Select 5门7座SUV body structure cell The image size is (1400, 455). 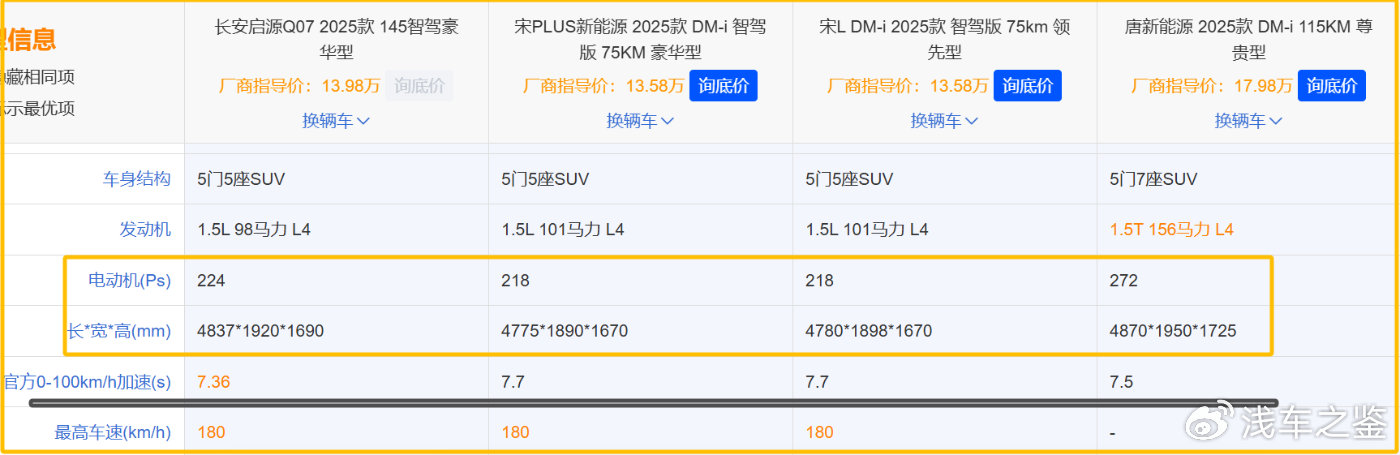(x=1153, y=180)
